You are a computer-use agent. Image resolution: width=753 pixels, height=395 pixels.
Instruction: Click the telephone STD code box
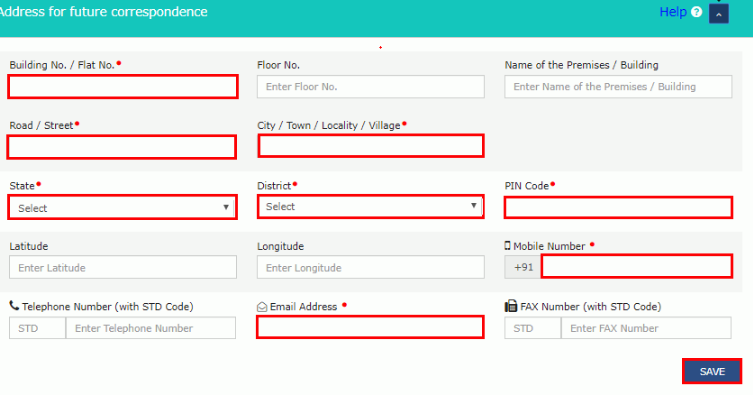click(x=37, y=328)
